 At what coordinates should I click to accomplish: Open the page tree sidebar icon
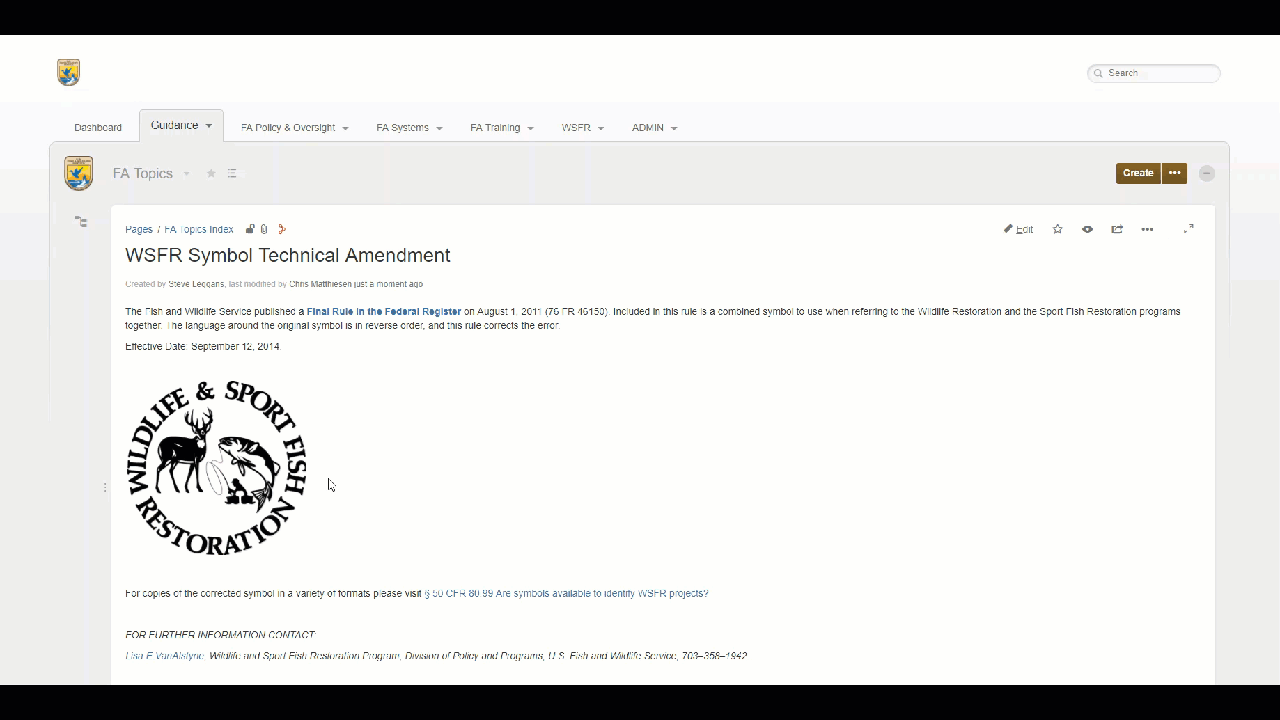[x=81, y=222]
